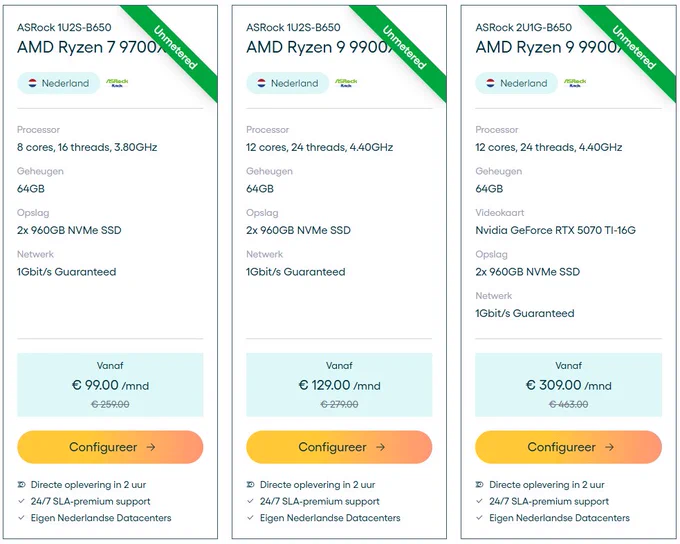Click the arrow icon in the €129.00 card's Configureer button
Screen dimensions: 680x544
coord(380,447)
